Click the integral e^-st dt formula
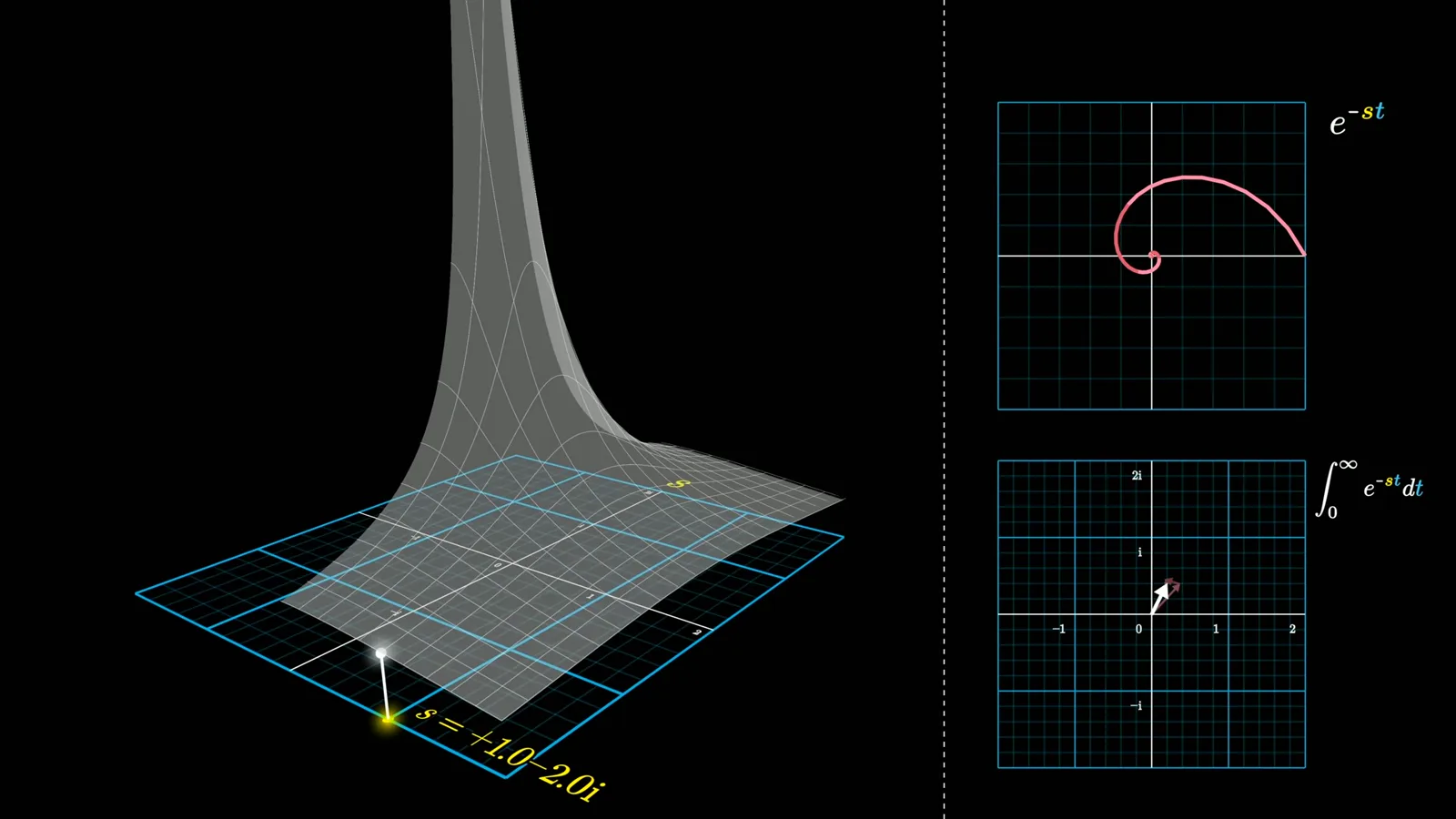This screenshot has height=819, width=1456. [x=1370, y=489]
